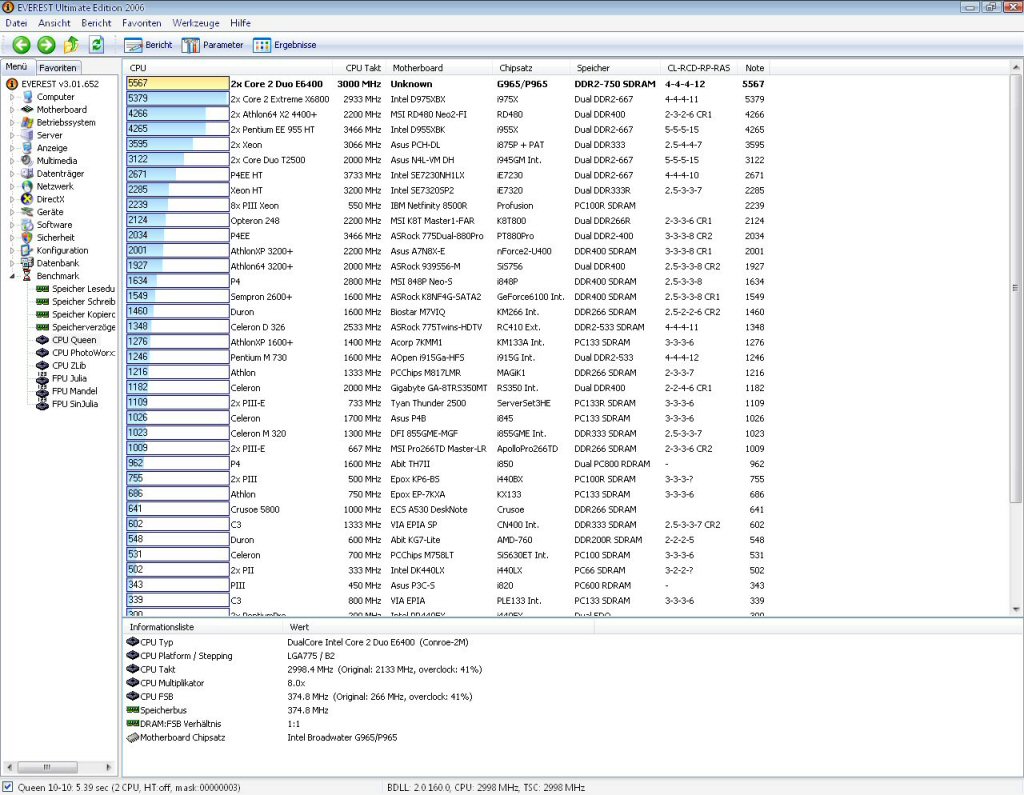Viewport: 1024px width, 795px height.
Task: Click the sidebar horizontal scrollbar thumb
Action: pos(47,767)
